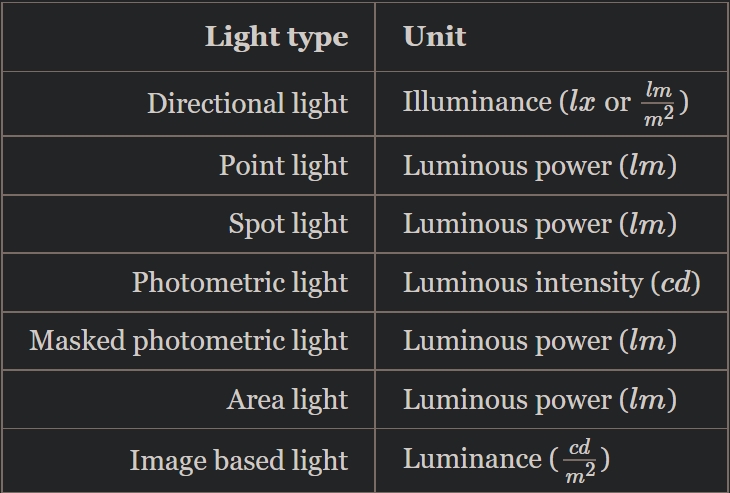
Task: Select the "Directional light" cell
Action: tap(247, 103)
